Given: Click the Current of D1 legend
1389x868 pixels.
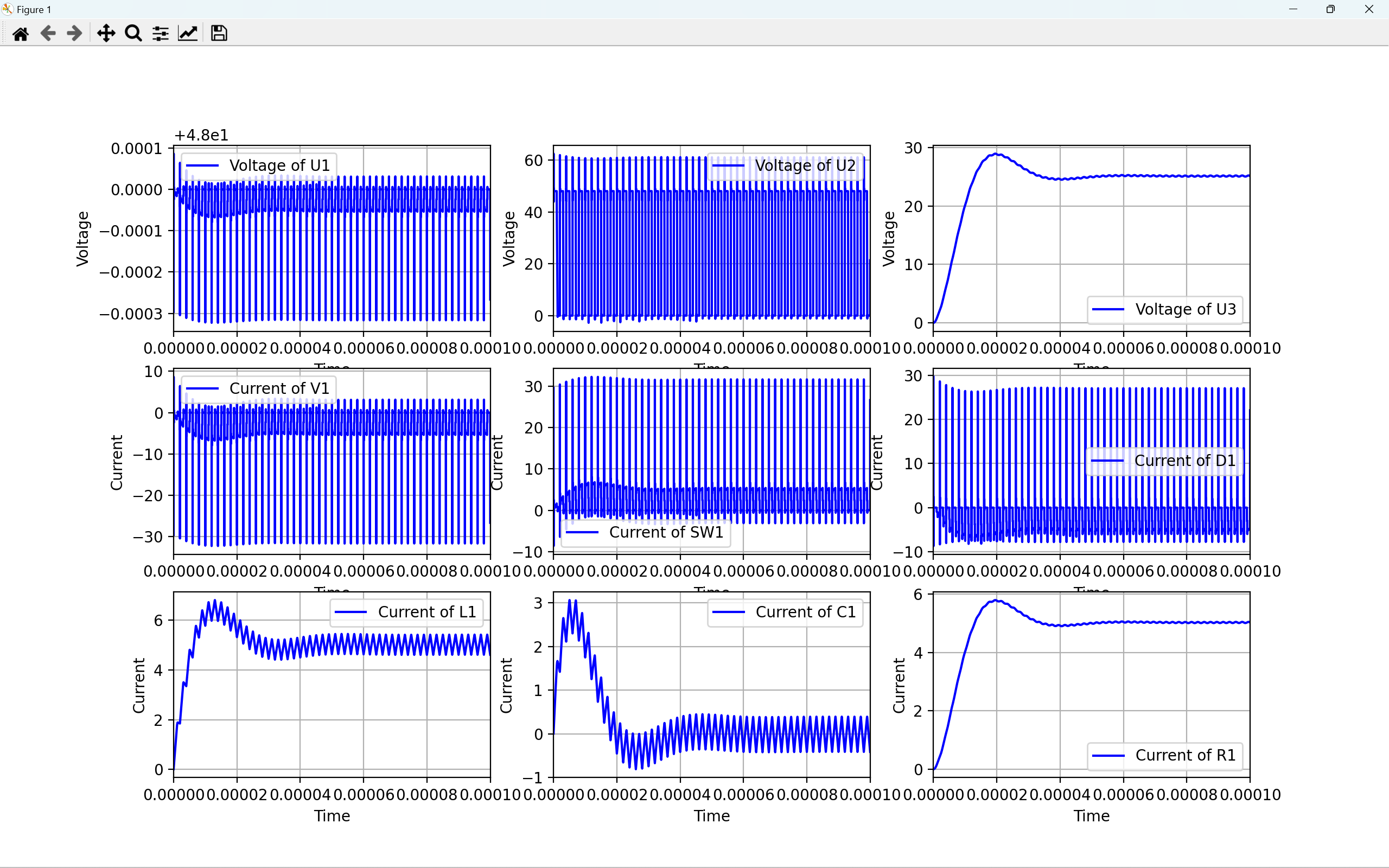Looking at the screenshot, I should (x=1164, y=461).
